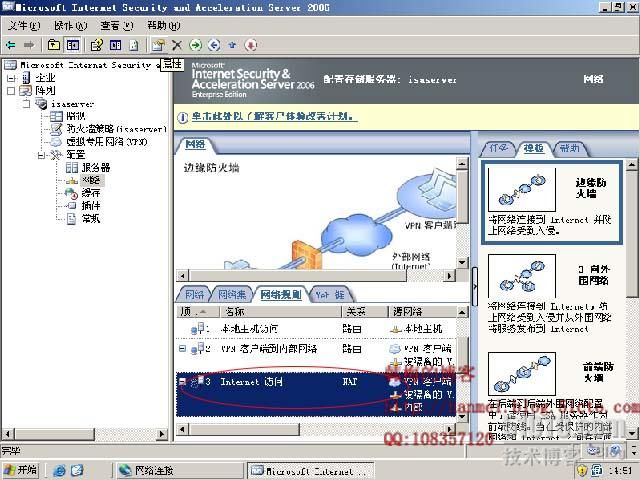Click the Properties toolbar icon with the tooltip
The height and width of the screenshot is (480, 640).
point(158,44)
